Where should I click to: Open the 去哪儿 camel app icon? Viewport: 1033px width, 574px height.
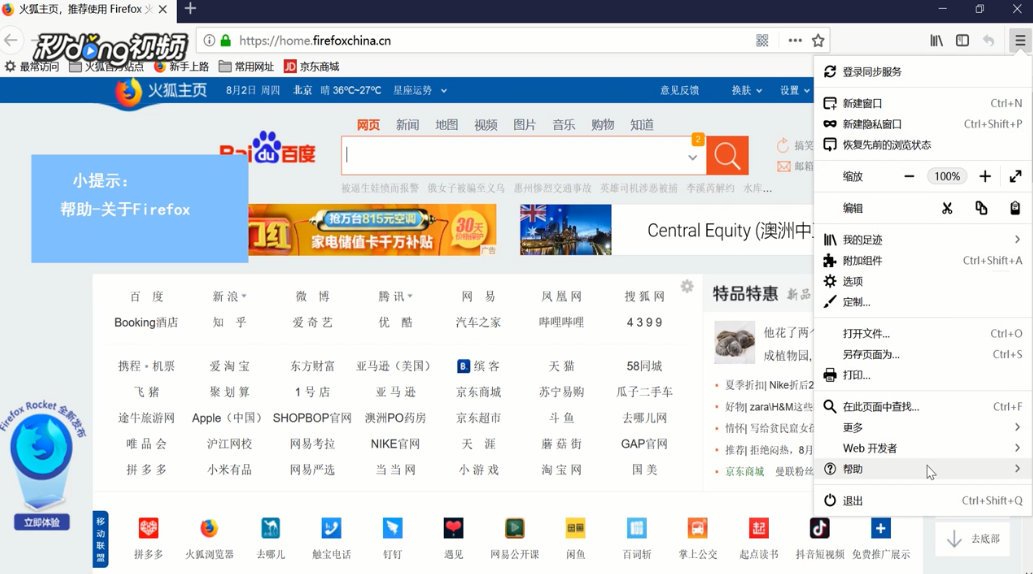click(x=270, y=529)
